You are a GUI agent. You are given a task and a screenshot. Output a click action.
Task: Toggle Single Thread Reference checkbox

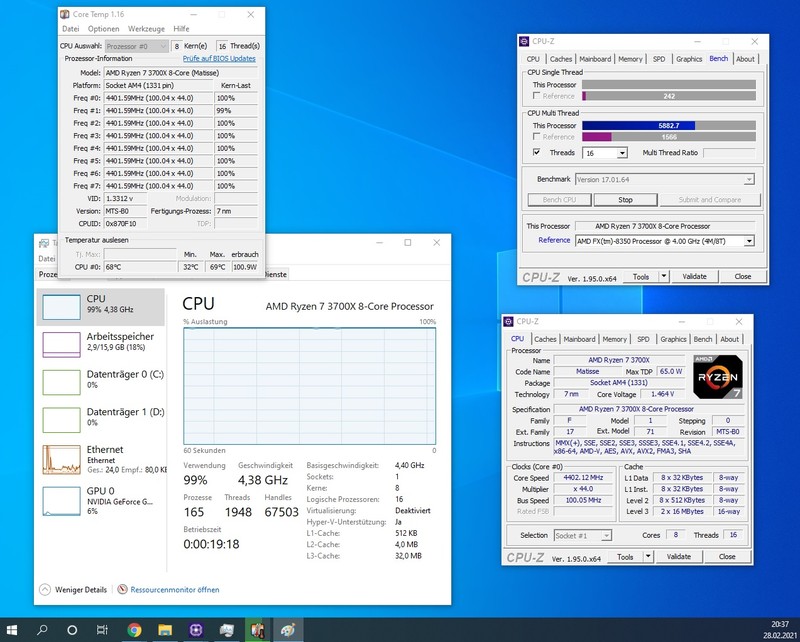tap(538, 96)
